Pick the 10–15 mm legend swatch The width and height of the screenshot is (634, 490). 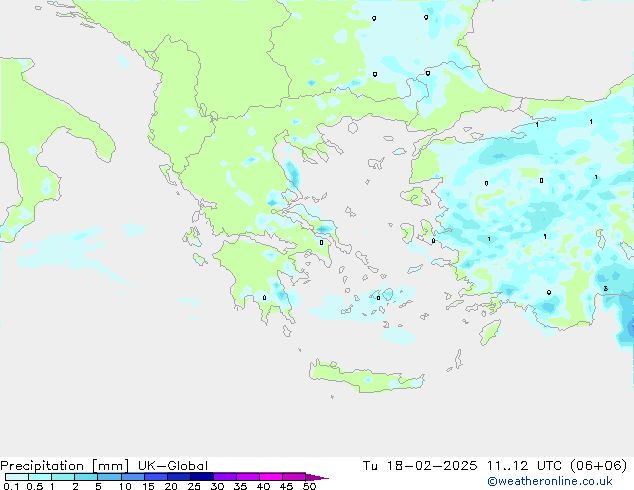pos(132,477)
